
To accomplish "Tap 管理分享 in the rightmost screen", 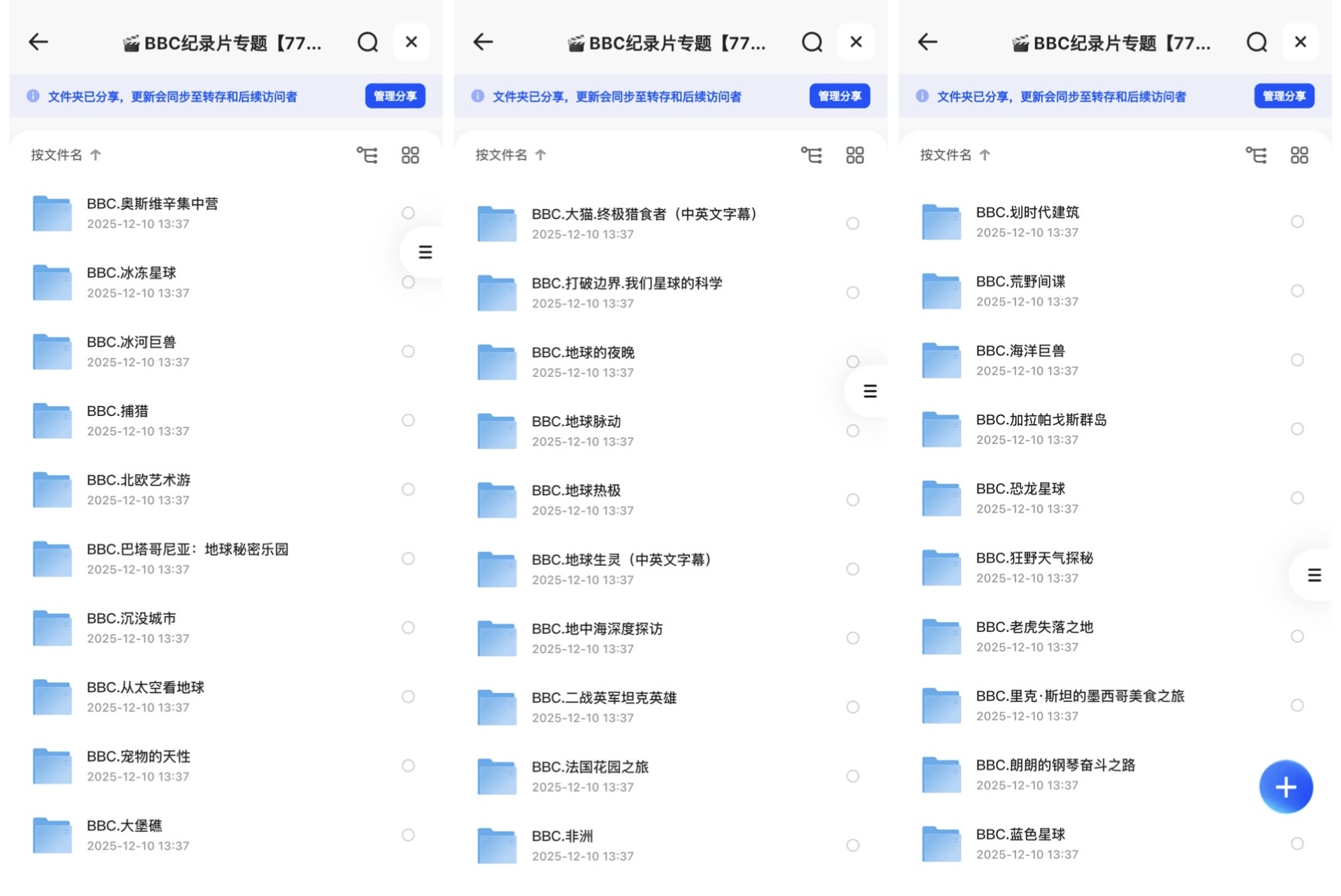I will click(1284, 96).
